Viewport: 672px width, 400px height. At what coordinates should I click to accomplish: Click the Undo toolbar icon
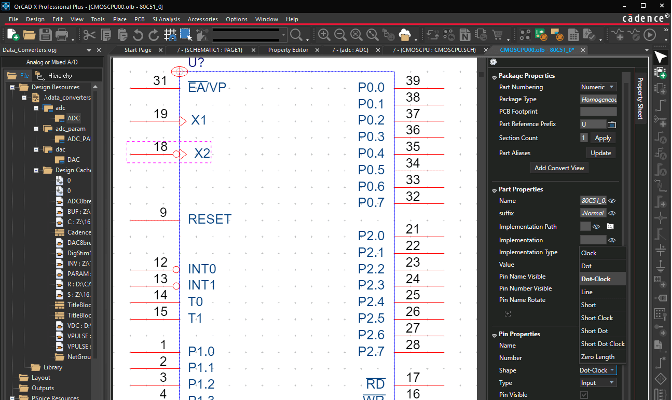(138, 35)
